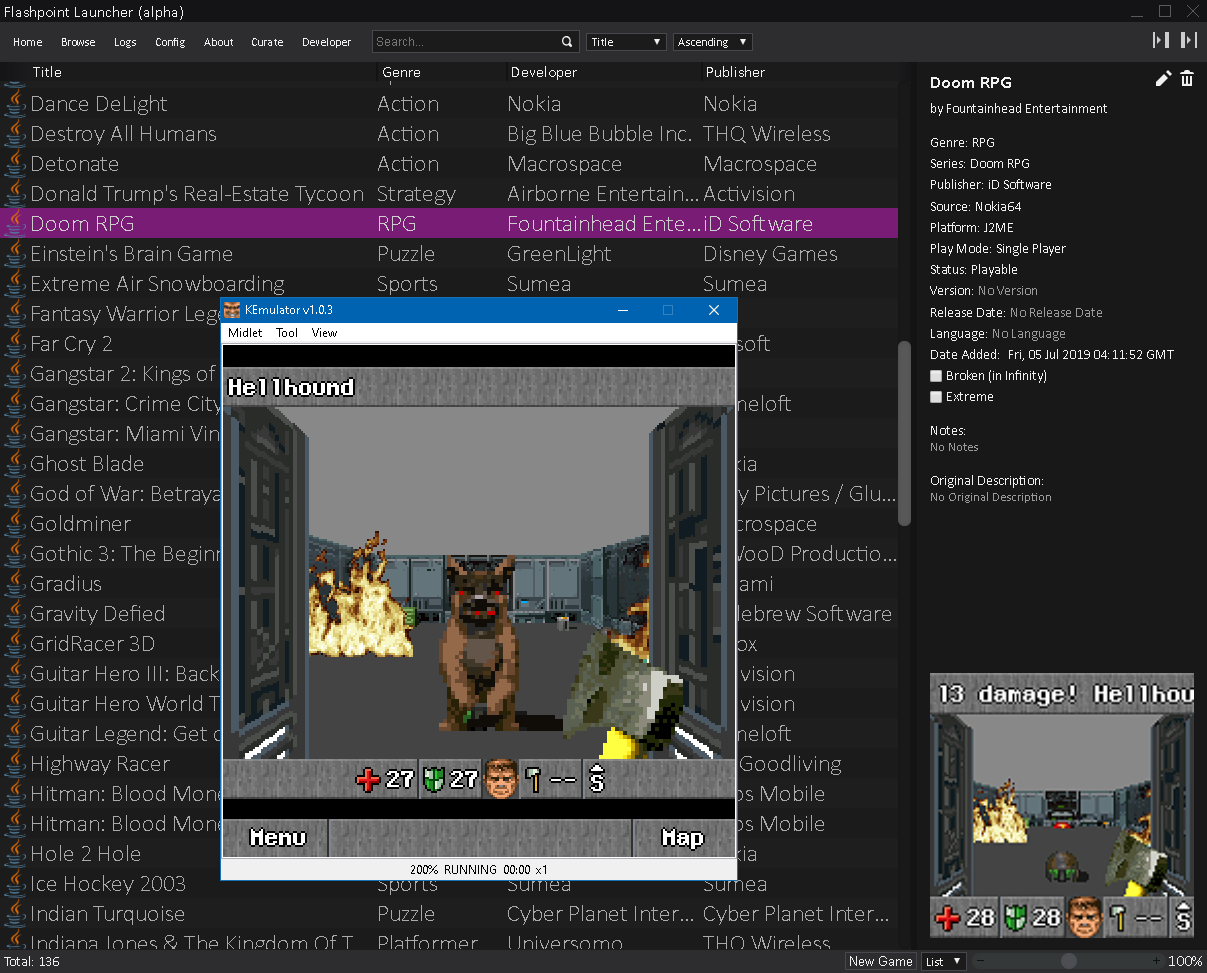This screenshot has width=1207, height=973.
Task: Click the Map softkey in the emulated game
Action: [x=683, y=838]
